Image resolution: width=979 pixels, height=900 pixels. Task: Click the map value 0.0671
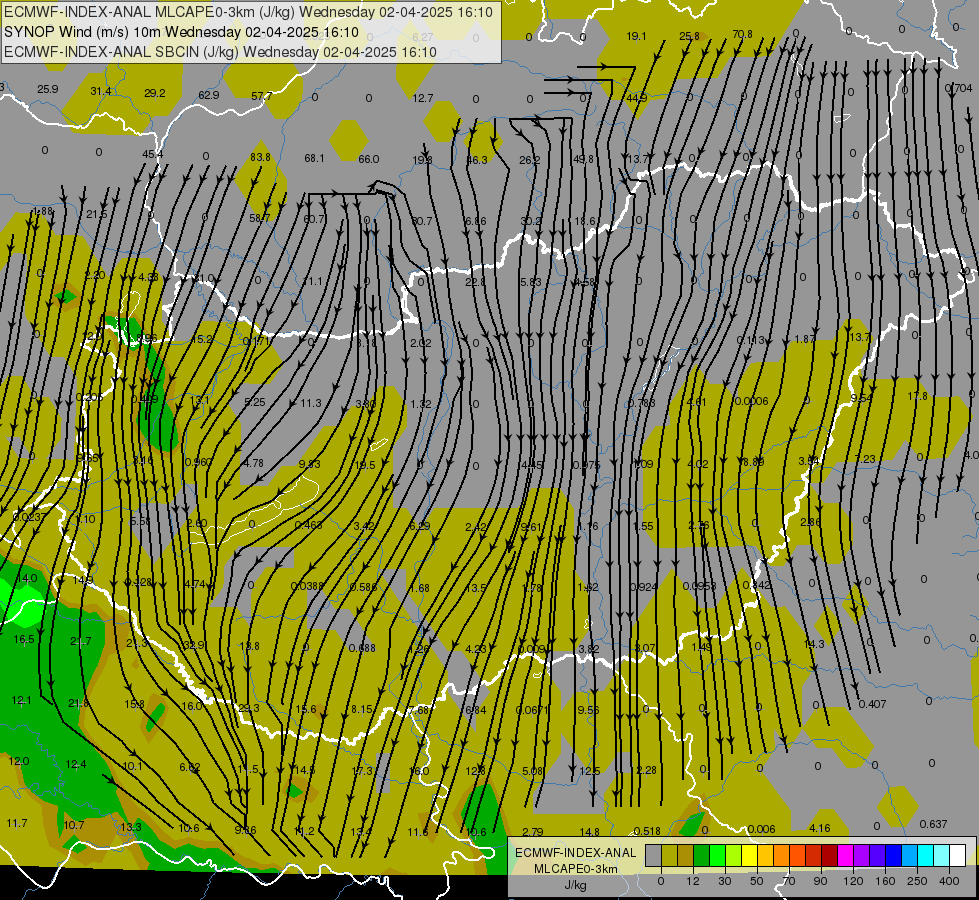(x=532, y=710)
